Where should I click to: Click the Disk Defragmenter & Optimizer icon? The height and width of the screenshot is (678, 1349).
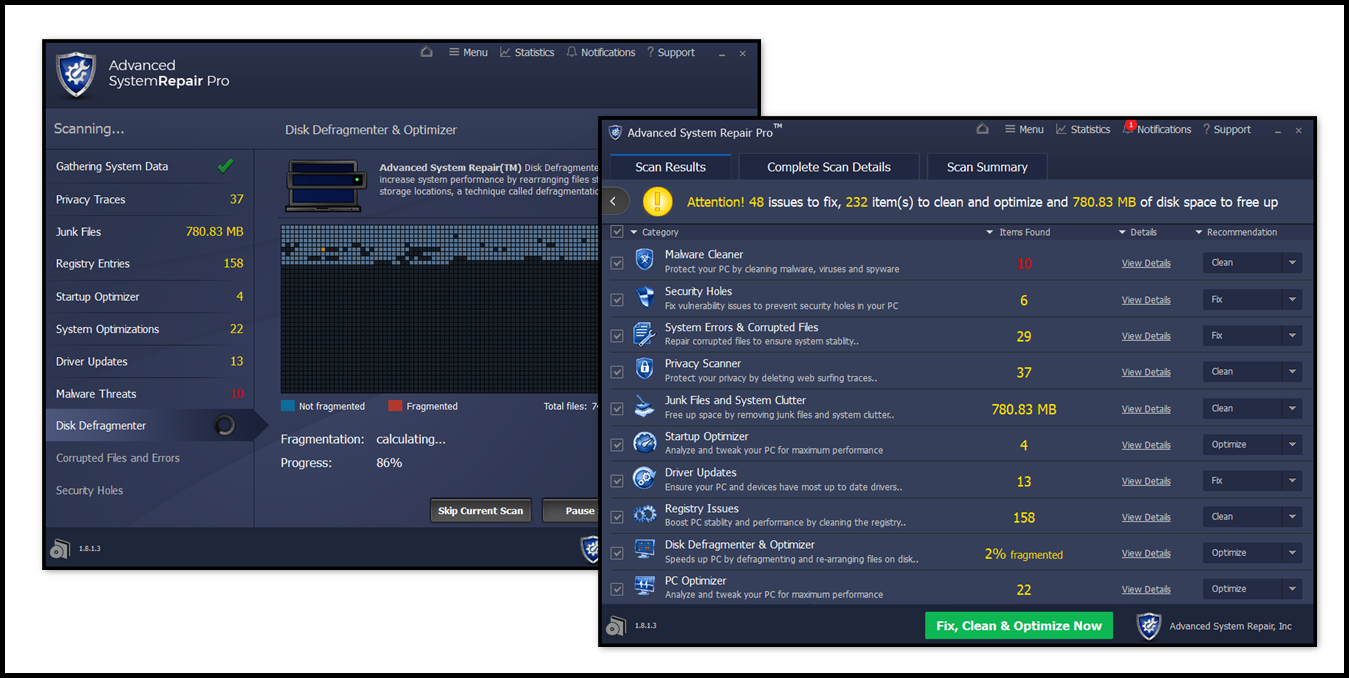pos(644,551)
